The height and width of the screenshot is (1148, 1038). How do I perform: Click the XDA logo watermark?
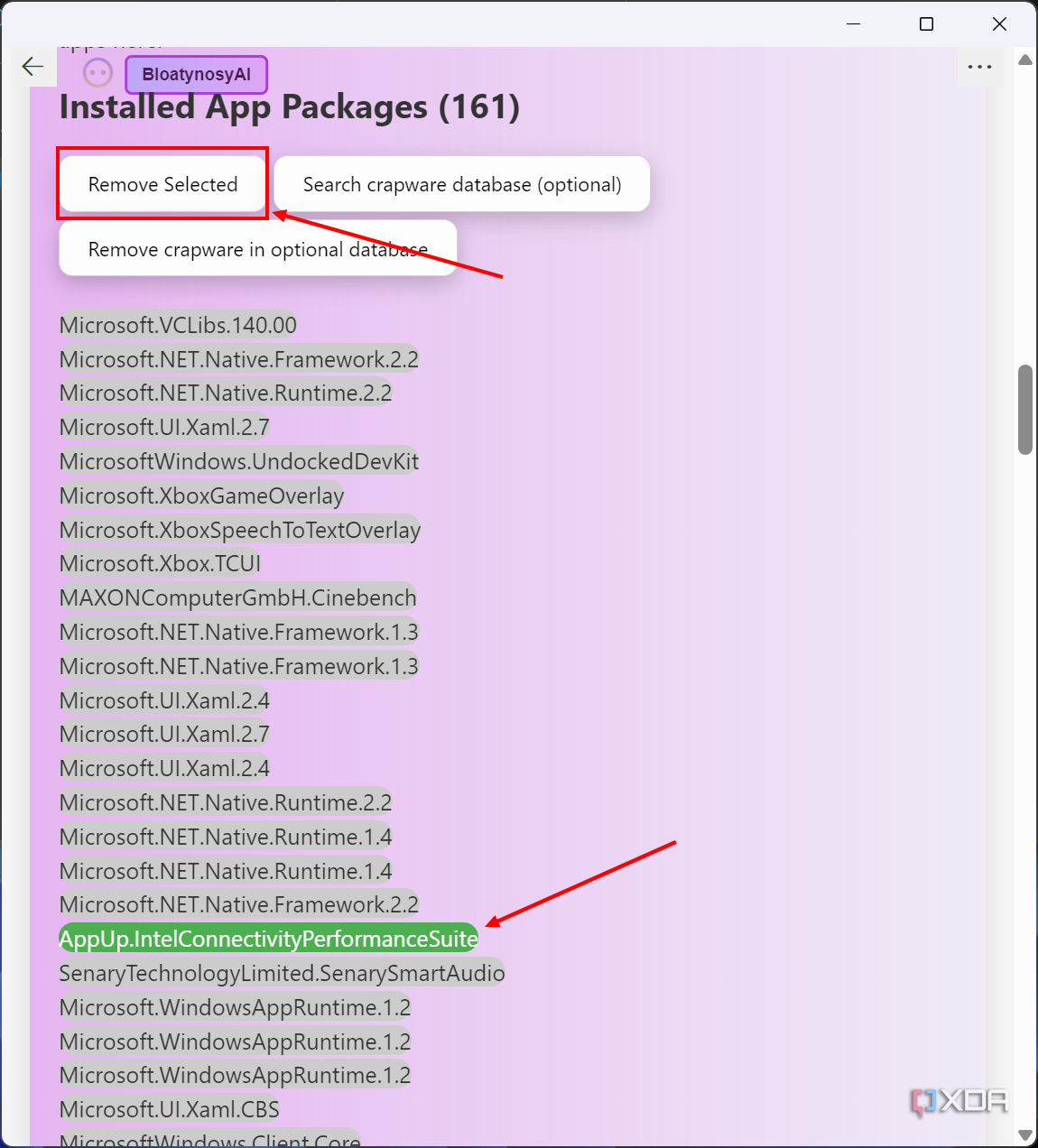click(x=957, y=1101)
